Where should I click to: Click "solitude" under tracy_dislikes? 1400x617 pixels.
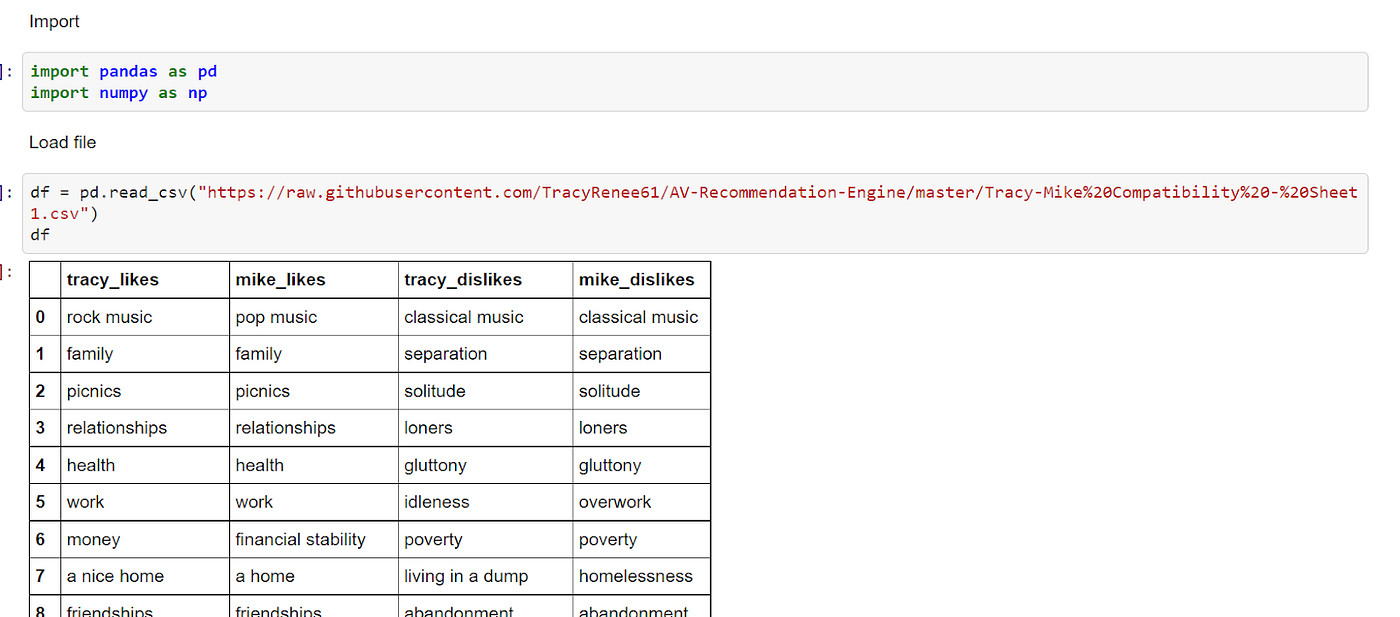point(435,391)
